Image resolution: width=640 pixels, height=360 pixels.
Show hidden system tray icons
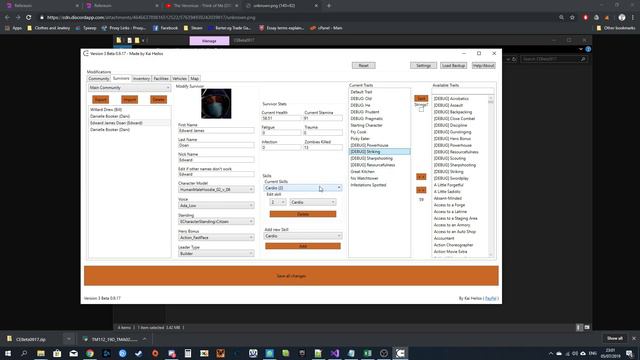point(551,353)
